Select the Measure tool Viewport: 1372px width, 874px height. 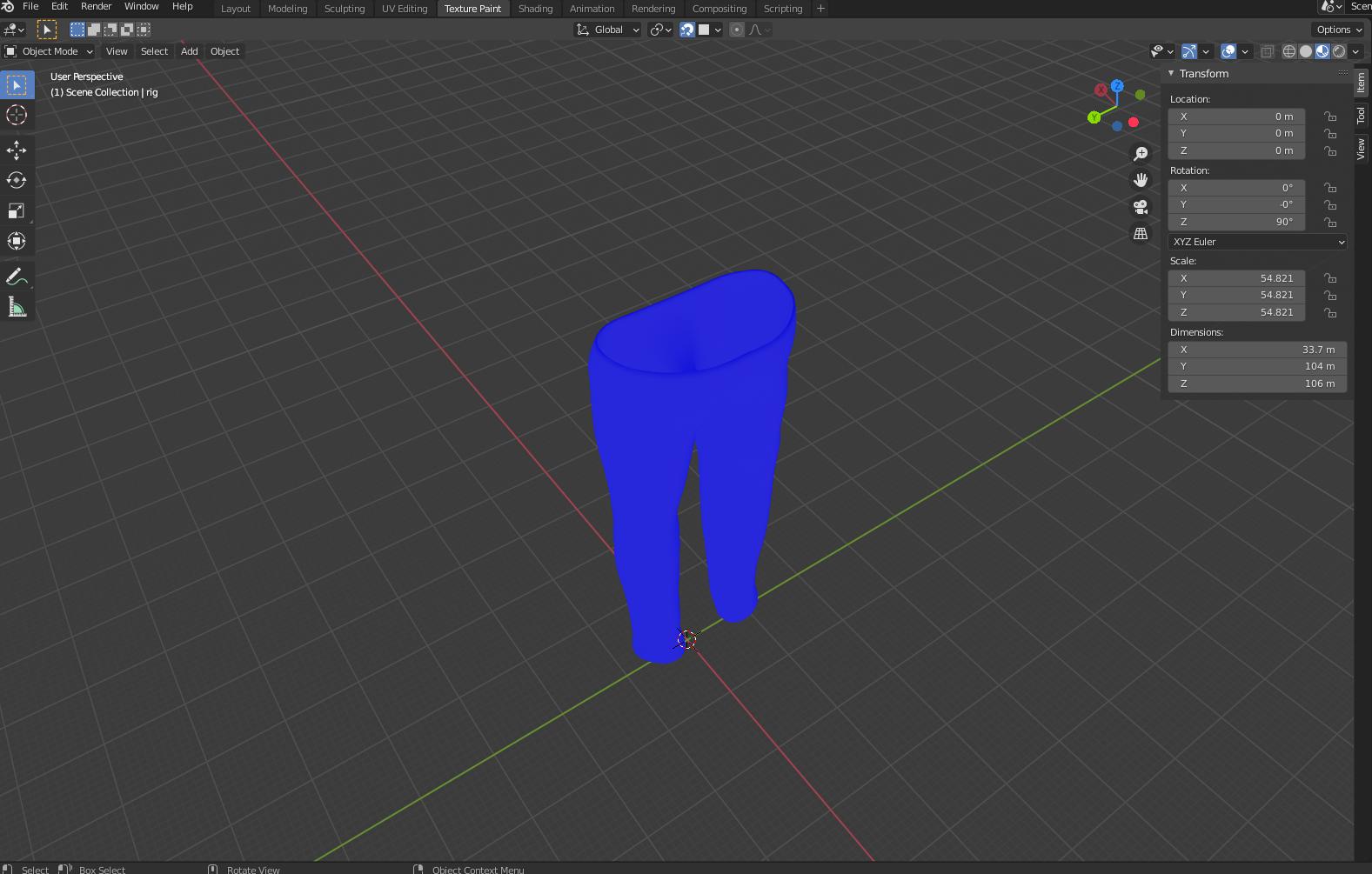tap(17, 307)
